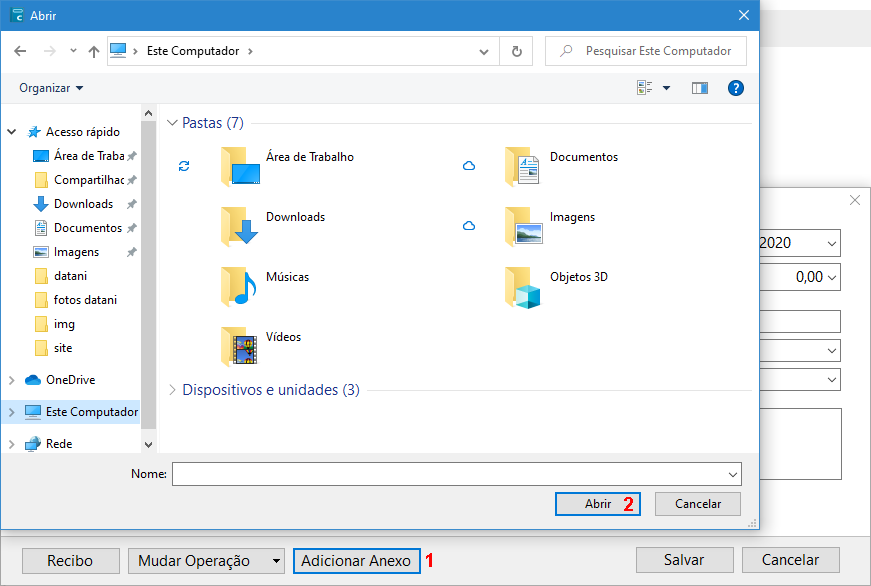Viewport: 871px width, 586px height.
Task: Collapse the Pastas (7) group
Action: 172,123
